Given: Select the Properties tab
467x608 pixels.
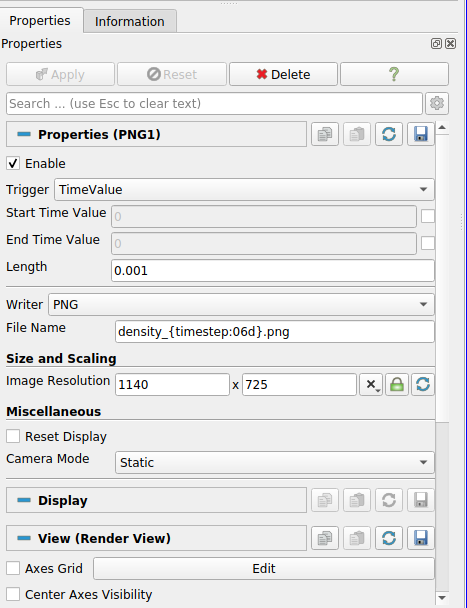Looking at the screenshot, I should 40,21.
